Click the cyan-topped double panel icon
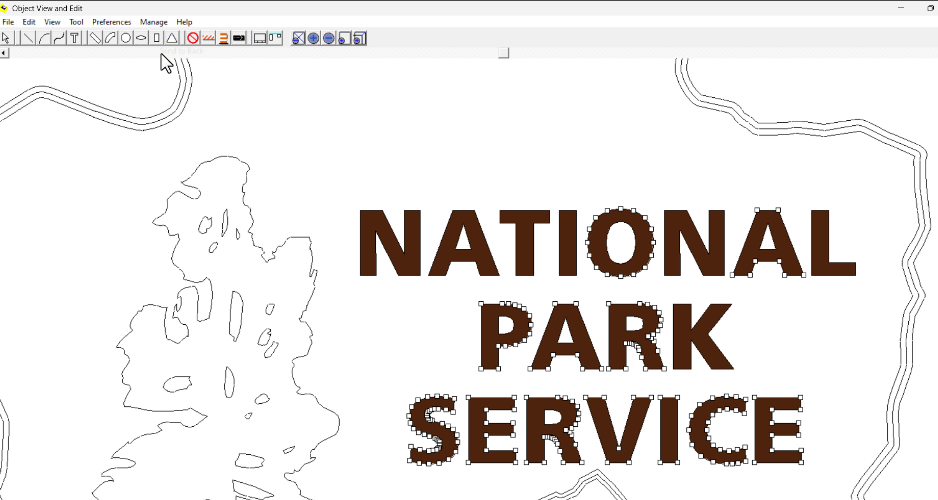The image size is (938, 500). (275, 38)
